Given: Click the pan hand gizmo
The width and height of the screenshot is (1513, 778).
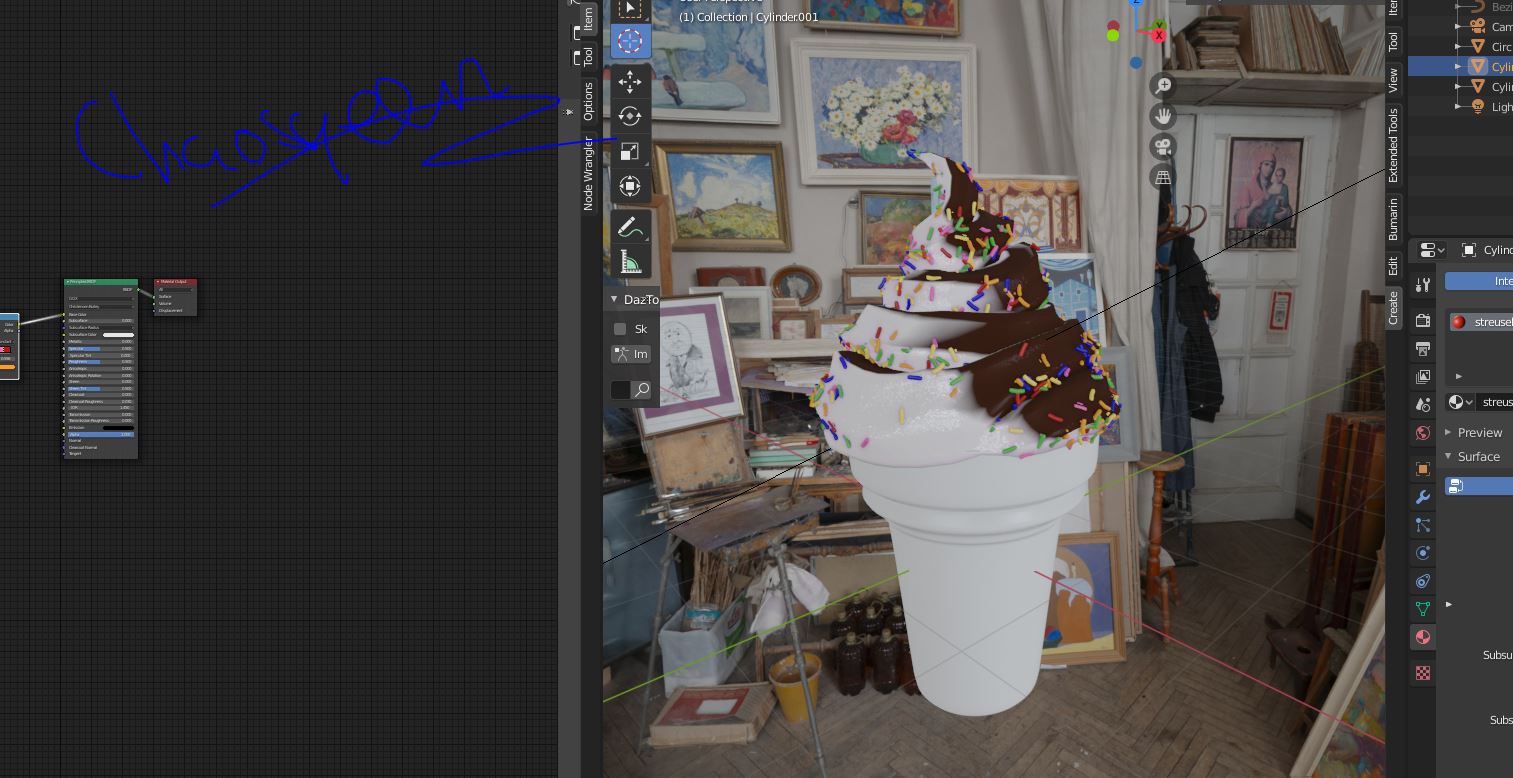Looking at the screenshot, I should coord(1162,116).
